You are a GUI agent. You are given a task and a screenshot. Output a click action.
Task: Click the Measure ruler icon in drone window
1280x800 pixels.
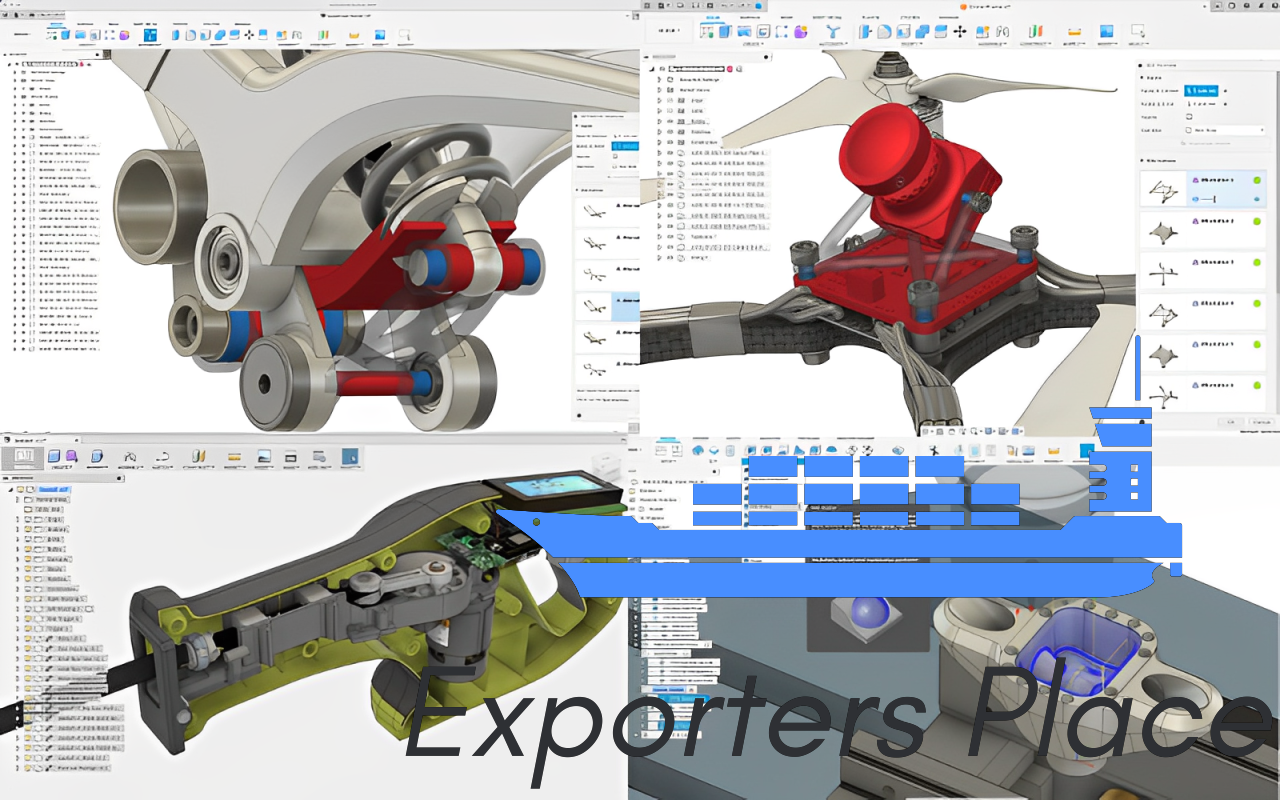click(x=1074, y=32)
